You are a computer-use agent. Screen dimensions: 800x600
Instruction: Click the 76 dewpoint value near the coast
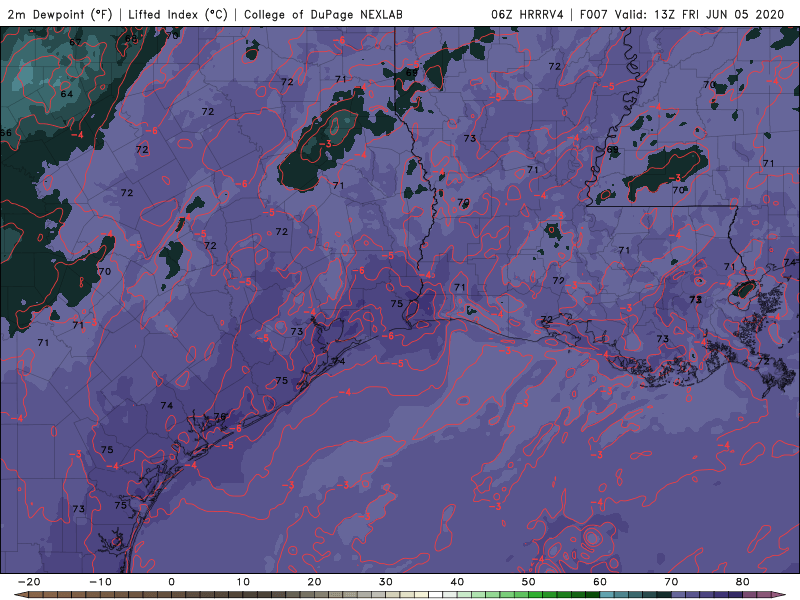click(x=219, y=417)
